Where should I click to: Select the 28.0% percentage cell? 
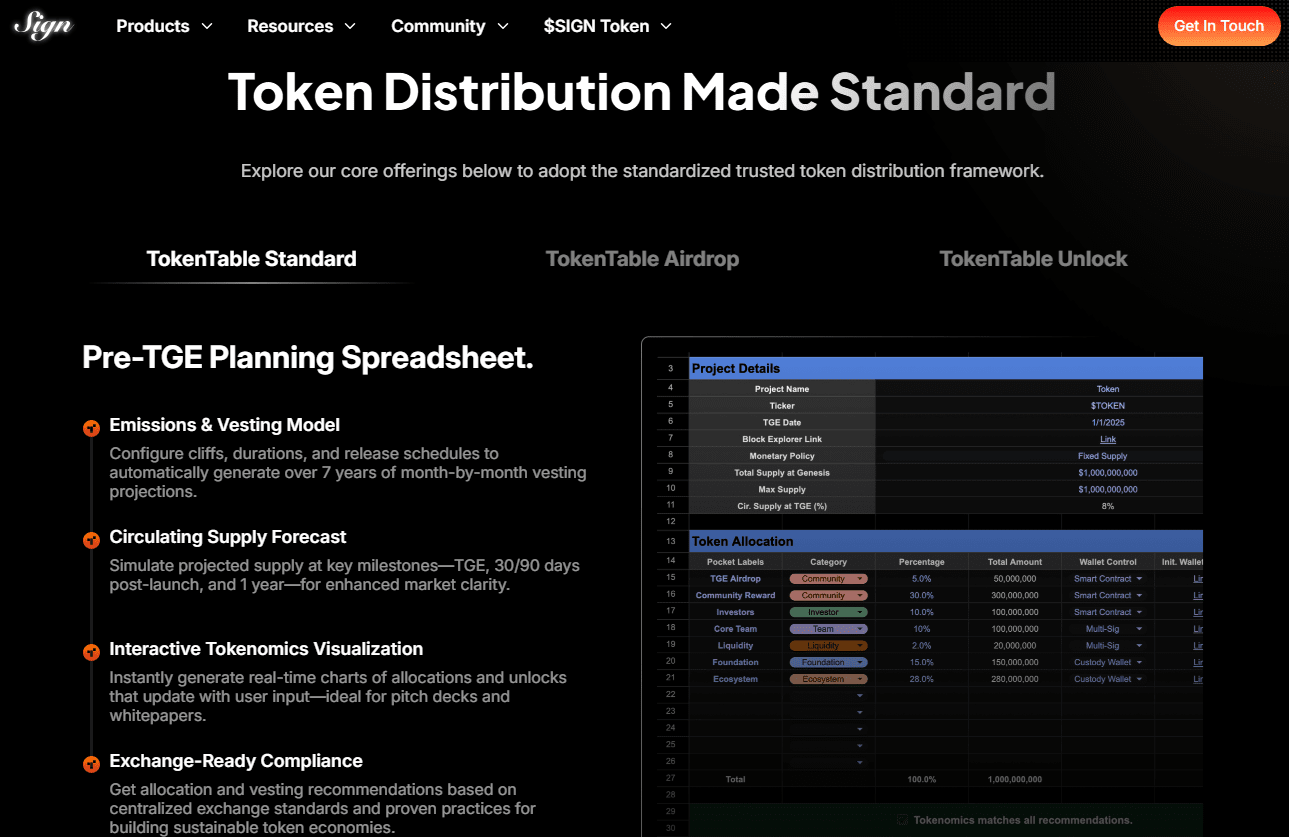(x=921, y=679)
